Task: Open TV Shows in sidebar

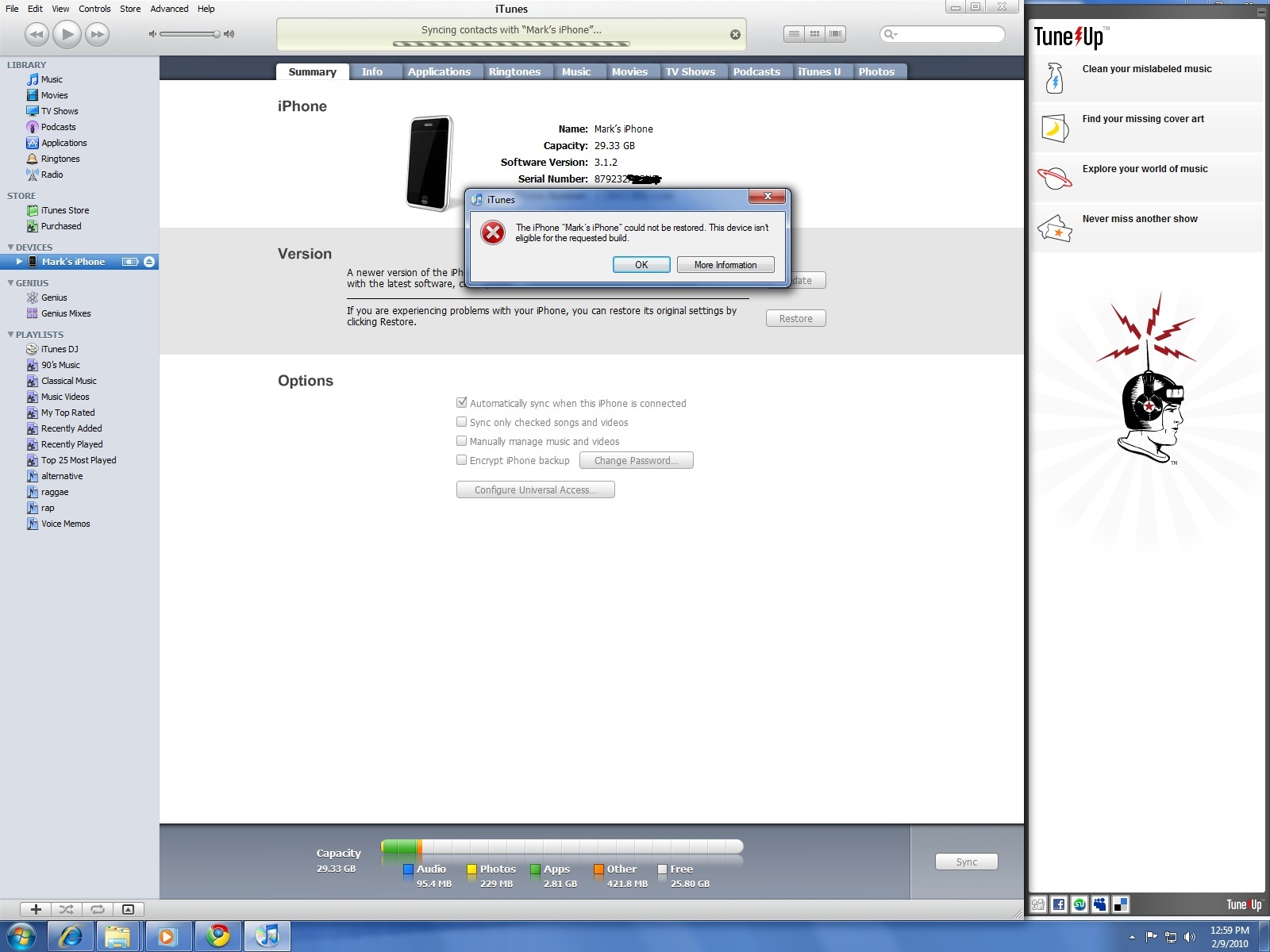Action: [60, 111]
